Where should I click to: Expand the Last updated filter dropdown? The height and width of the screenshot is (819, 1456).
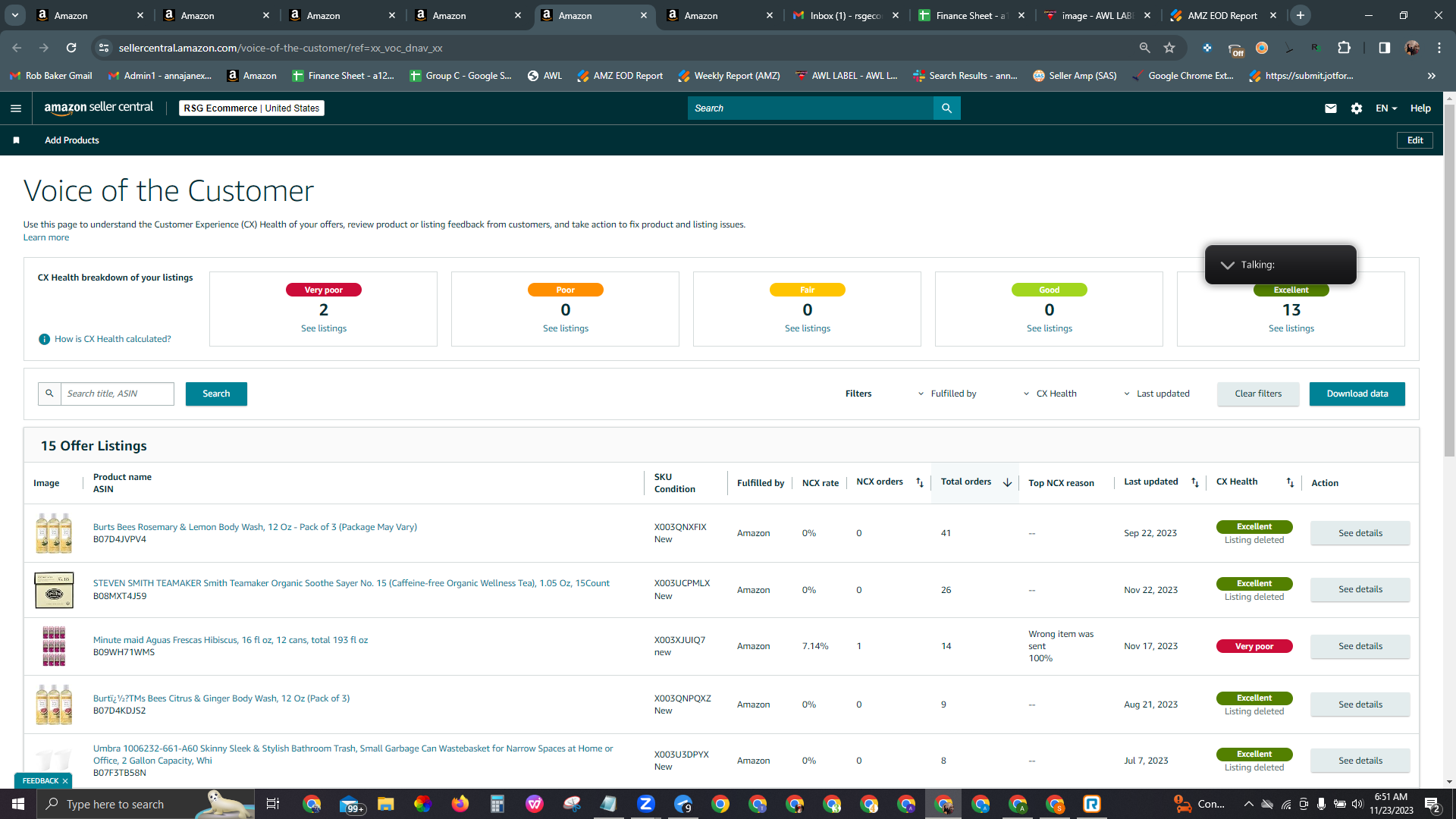(1156, 394)
